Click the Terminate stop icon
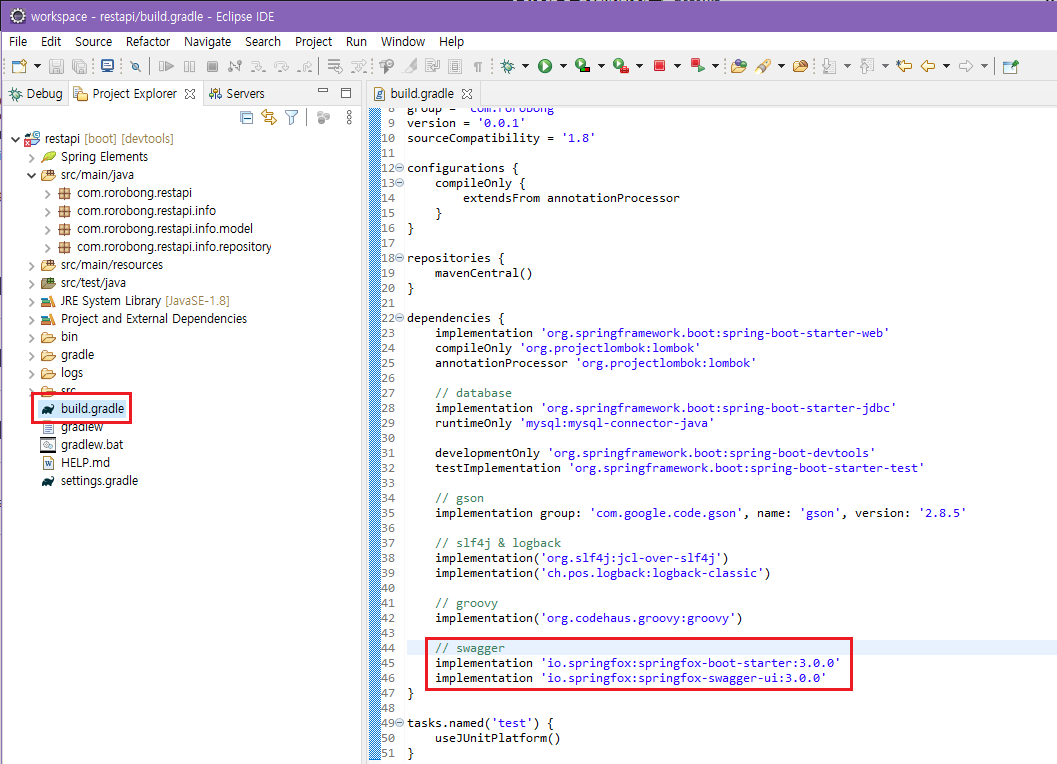This screenshot has width=1057, height=764. click(x=212, y=66)
